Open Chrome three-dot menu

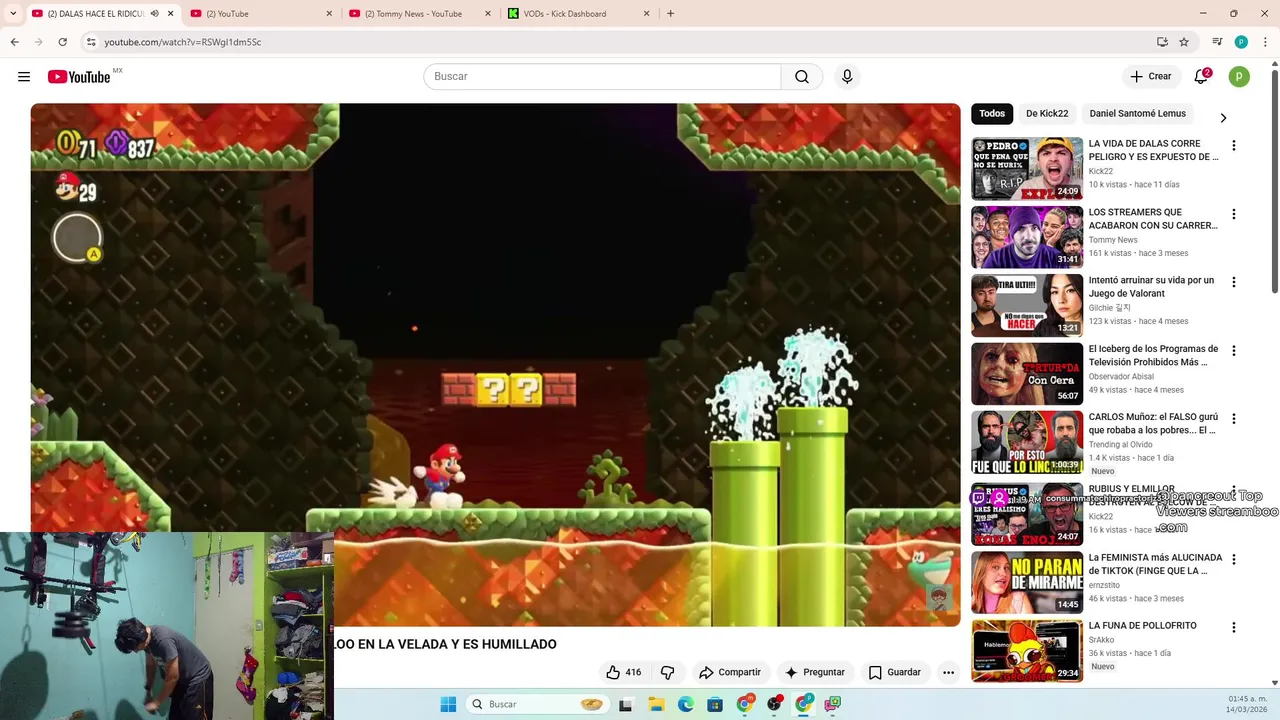pos(1264,42)
